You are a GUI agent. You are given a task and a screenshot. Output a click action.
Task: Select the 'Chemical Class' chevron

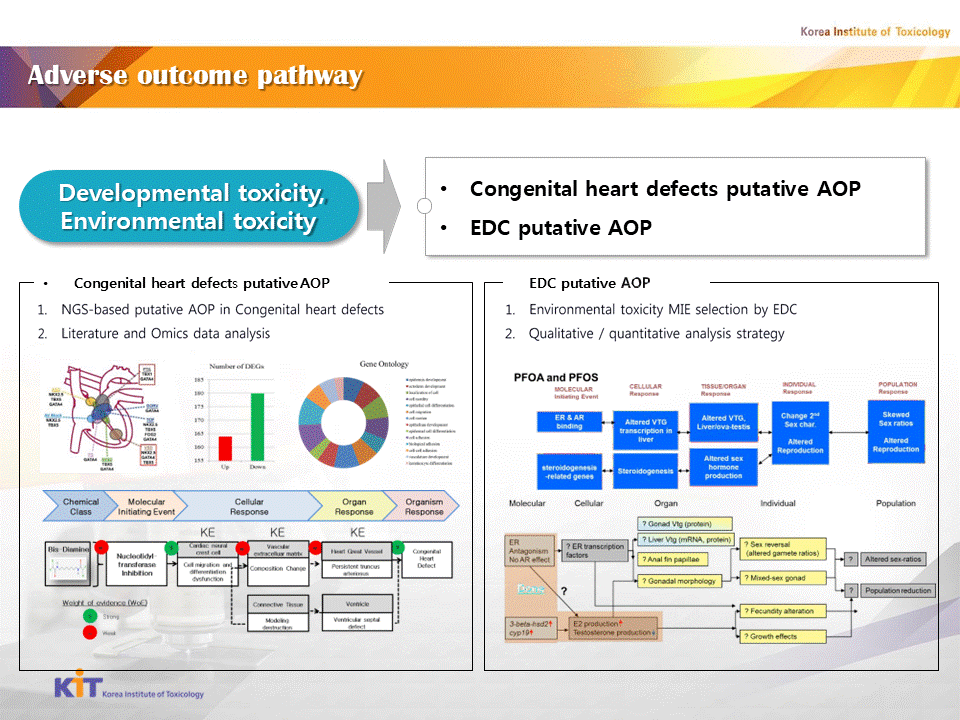click(x=80, y=506)
